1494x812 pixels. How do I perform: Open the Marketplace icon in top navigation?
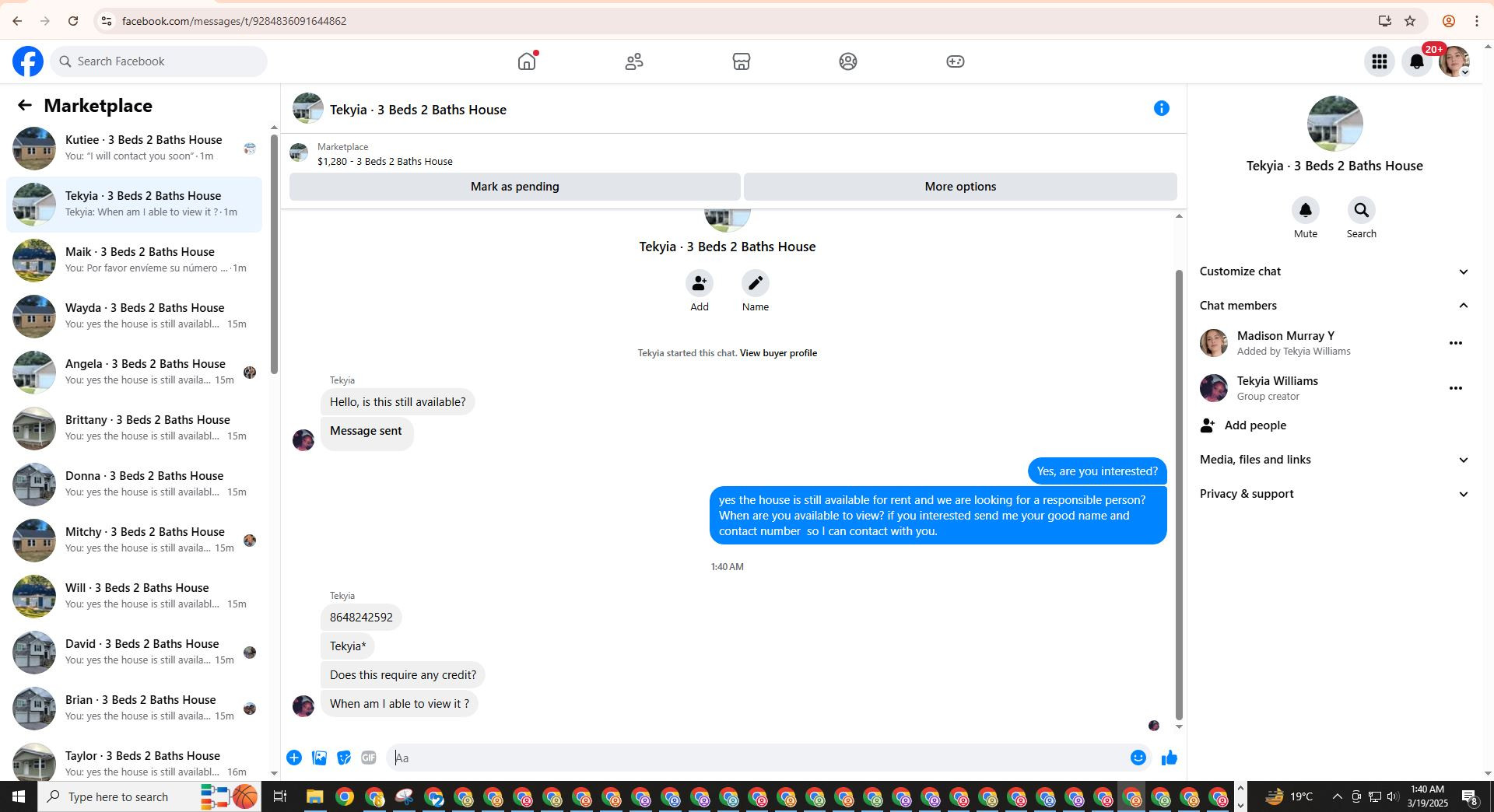coord(741,61)
